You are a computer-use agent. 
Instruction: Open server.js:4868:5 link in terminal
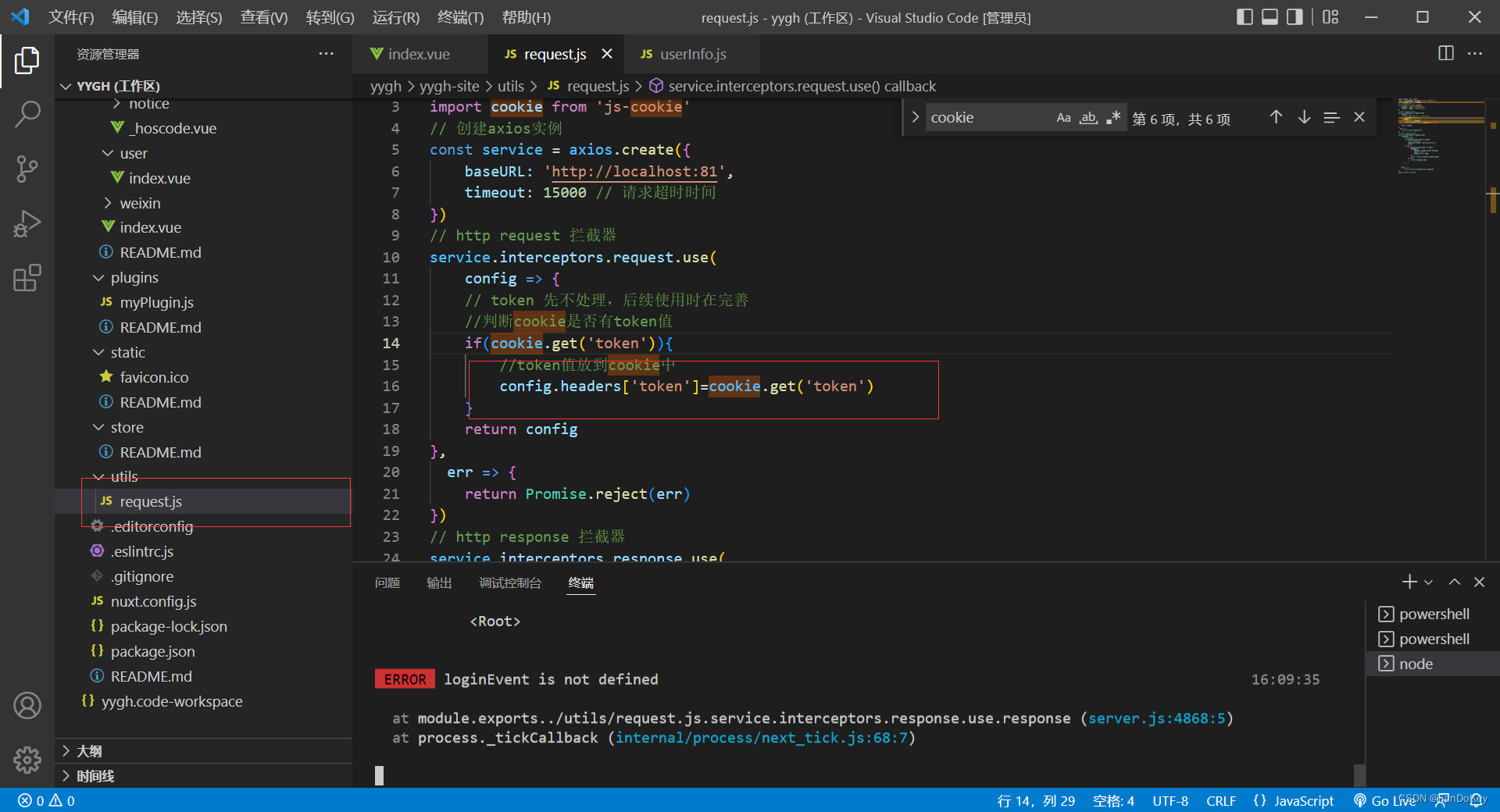[x=1157, y=718]
